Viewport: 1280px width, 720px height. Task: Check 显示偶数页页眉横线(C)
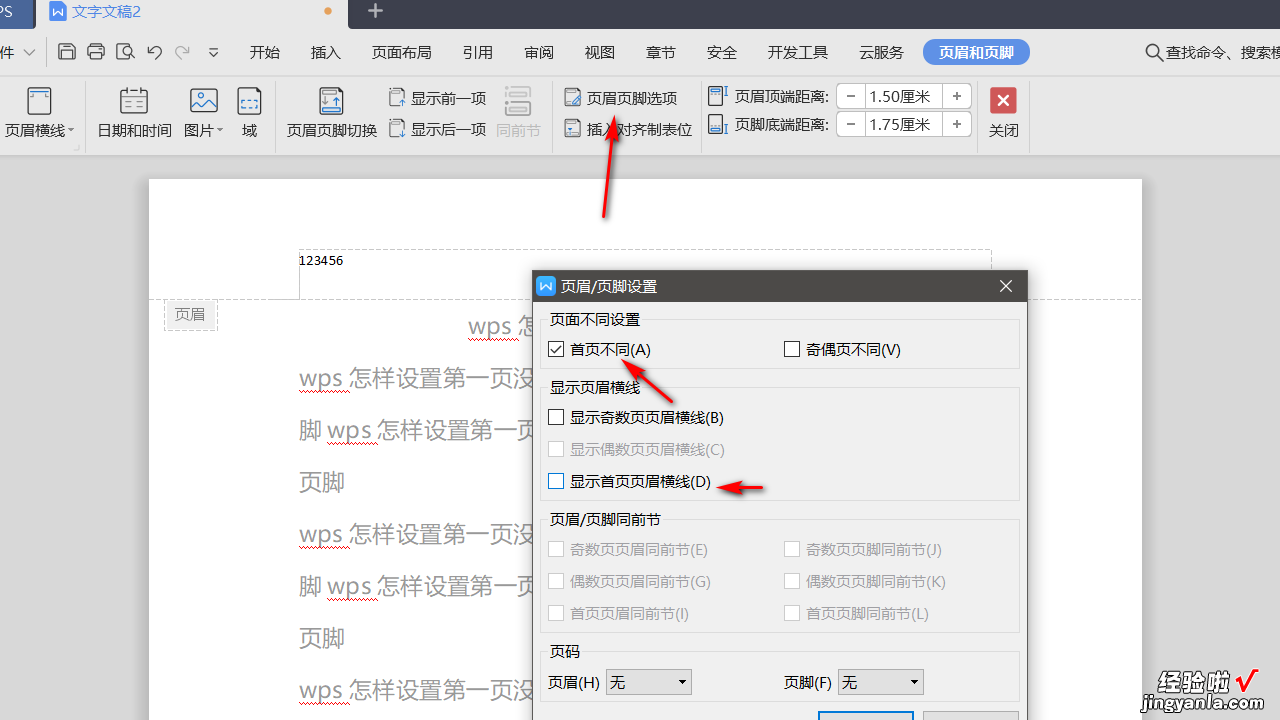pyautogui.click(x=557, y=449)
